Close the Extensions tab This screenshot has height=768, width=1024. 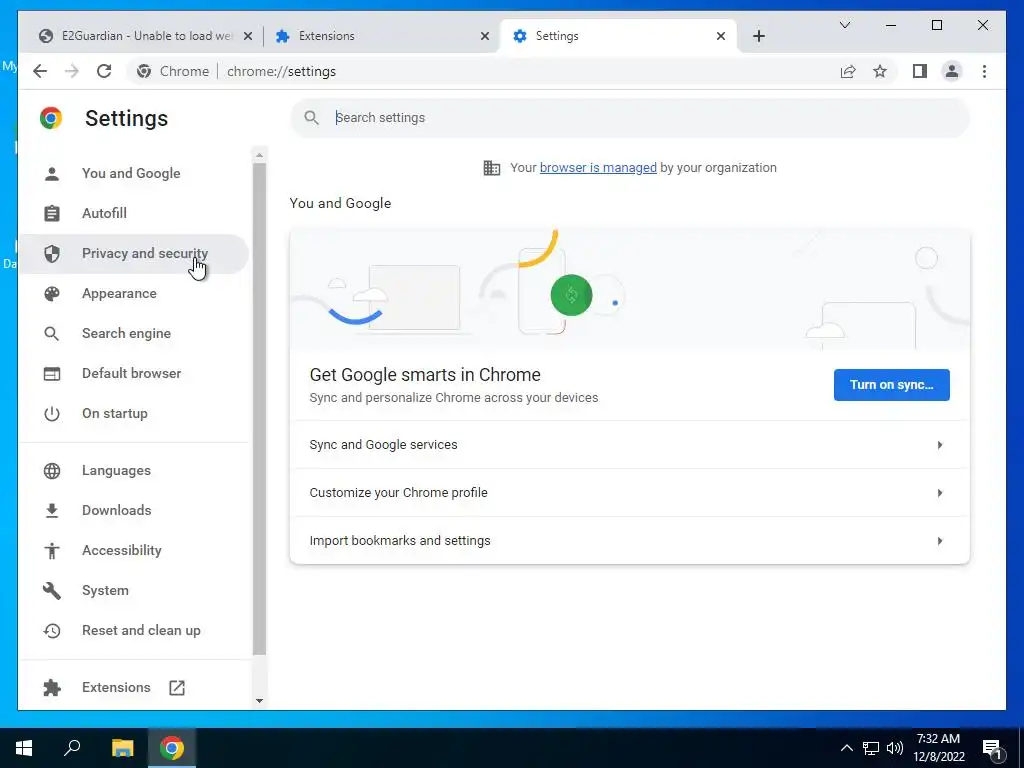(485, 37)
